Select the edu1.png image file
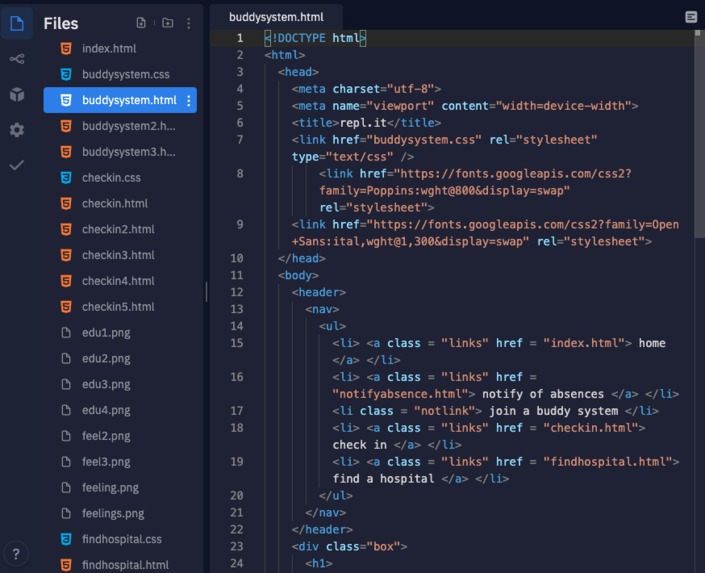Image resolution: width=705 pixels, height=573 pixels. point(120,333)
